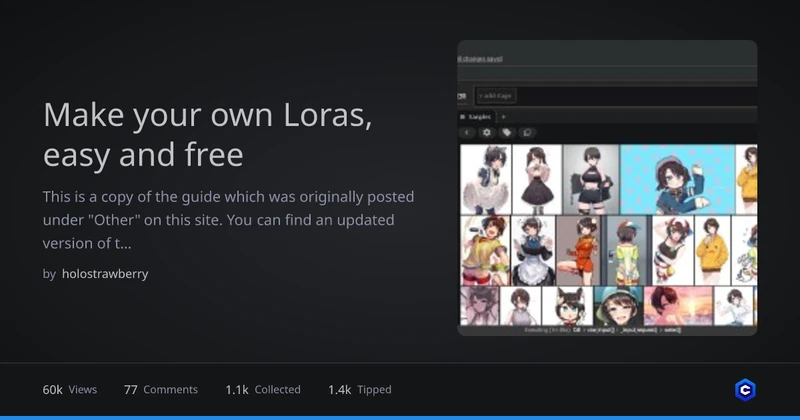
Task: Select the pink sketch face thumbnail in bottom row
Action: click(479, 306)
